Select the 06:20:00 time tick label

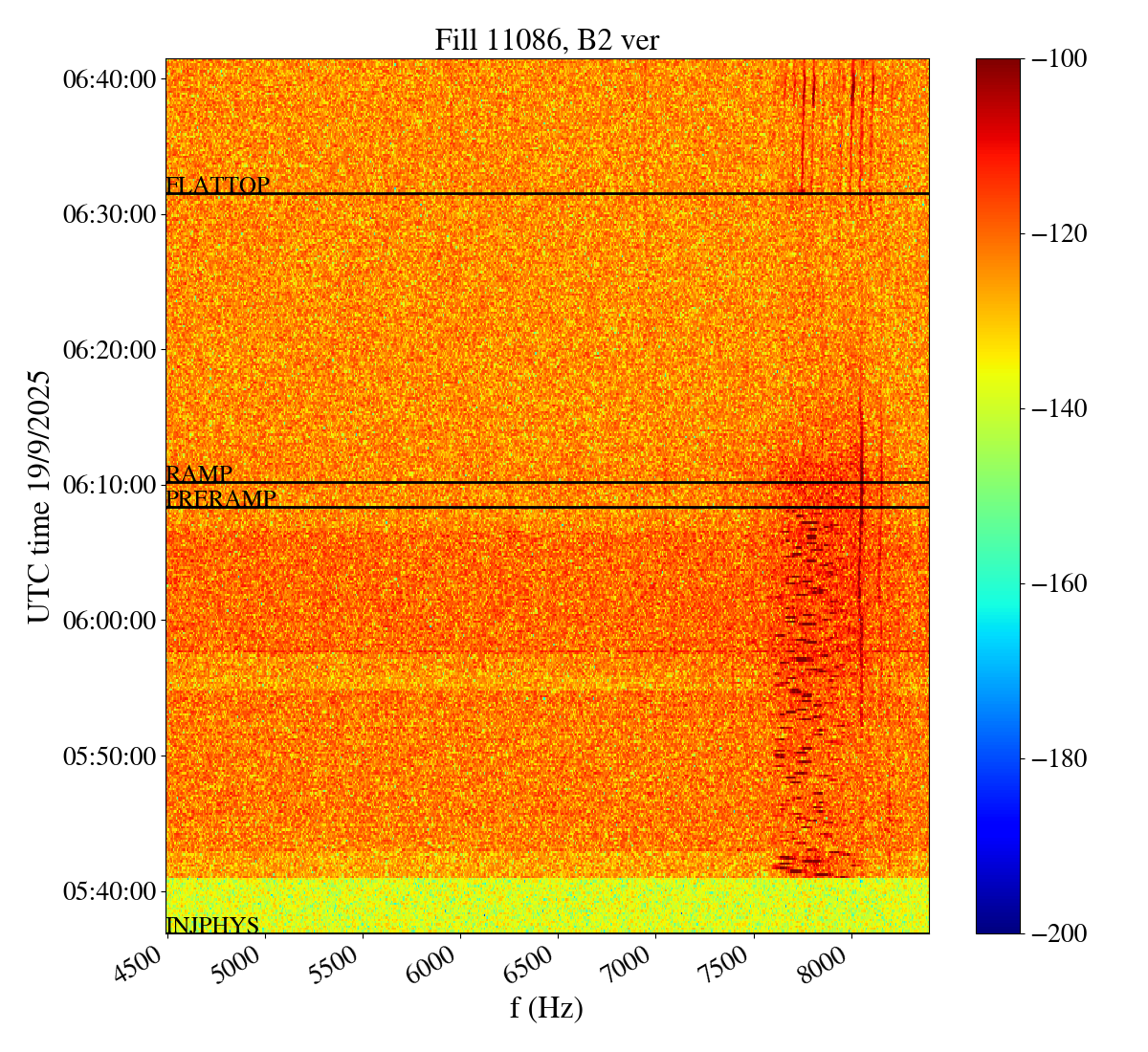[x=109, y=349]
